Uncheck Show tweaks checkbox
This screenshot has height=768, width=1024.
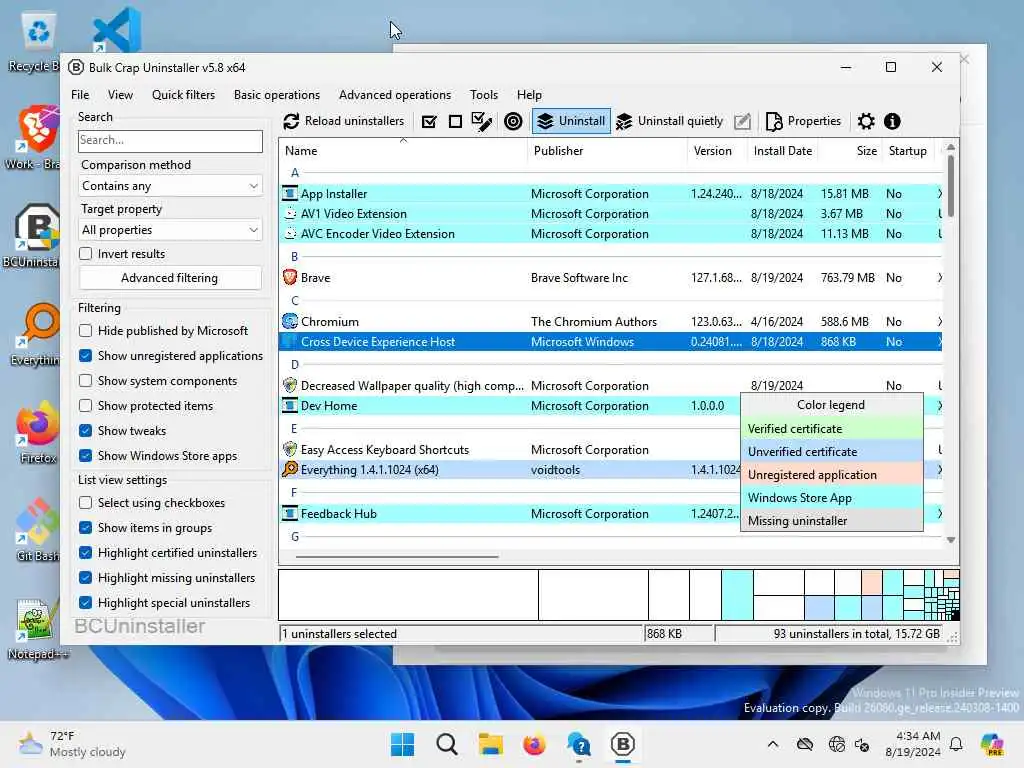click(86, 431)
